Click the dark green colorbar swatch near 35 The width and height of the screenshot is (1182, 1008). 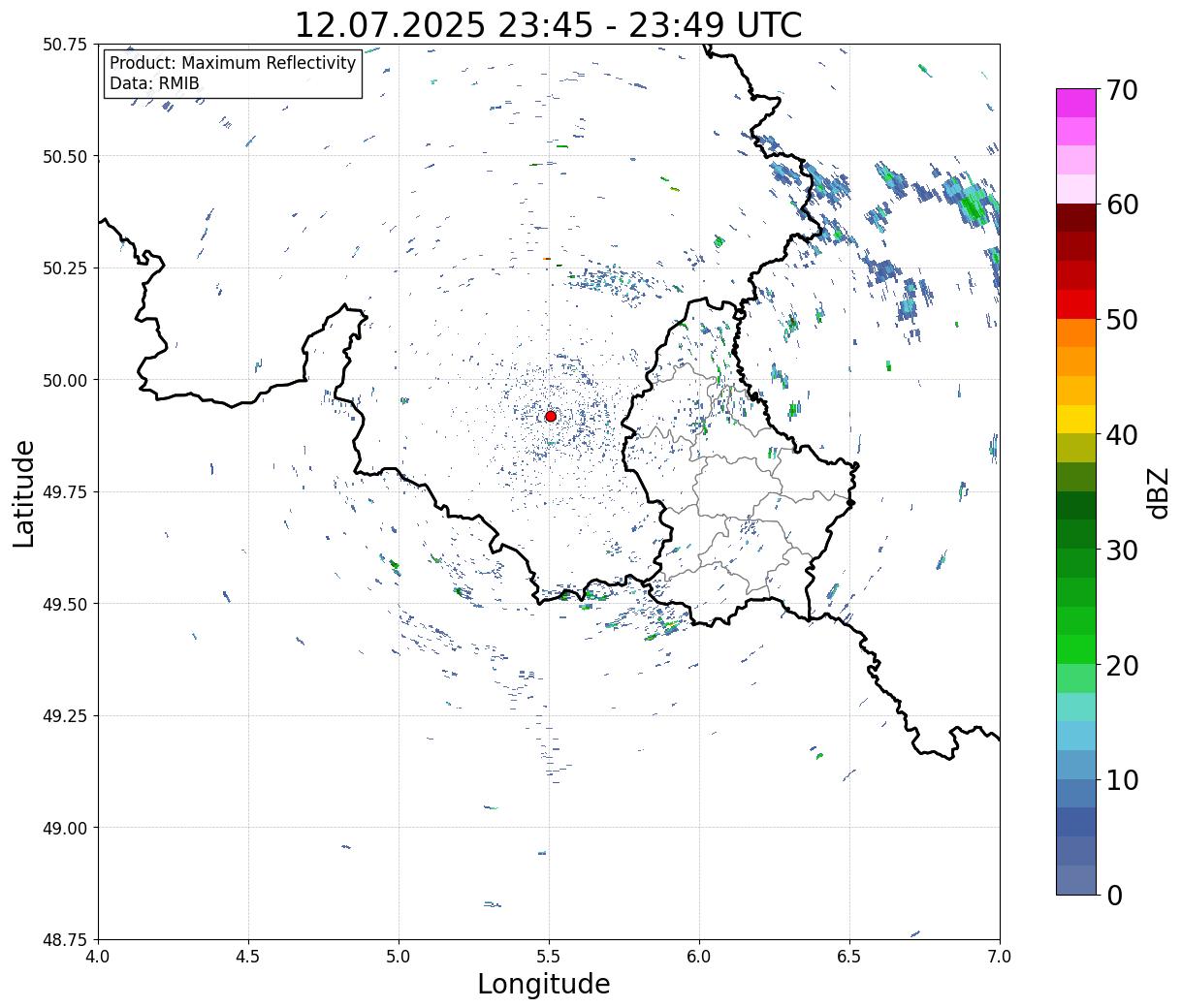point(1076,506)
